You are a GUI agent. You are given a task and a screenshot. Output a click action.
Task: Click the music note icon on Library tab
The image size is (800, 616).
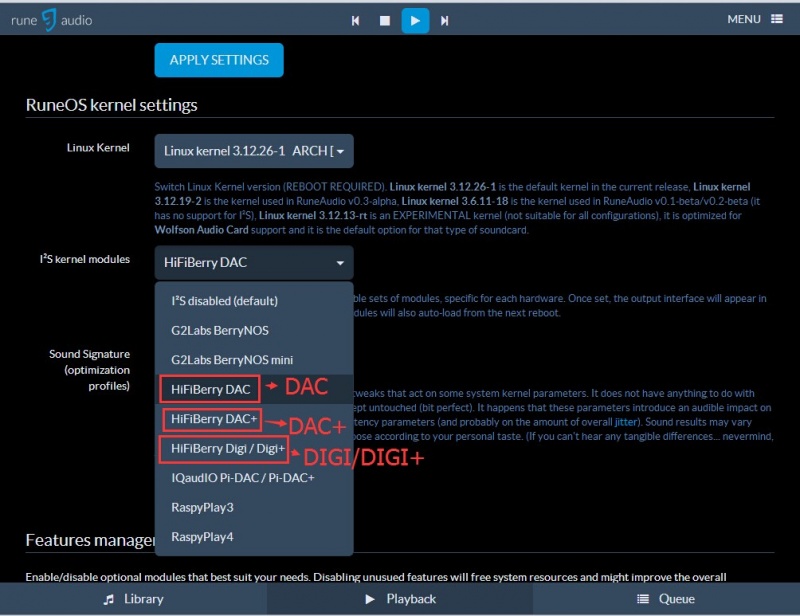point(110,599)
